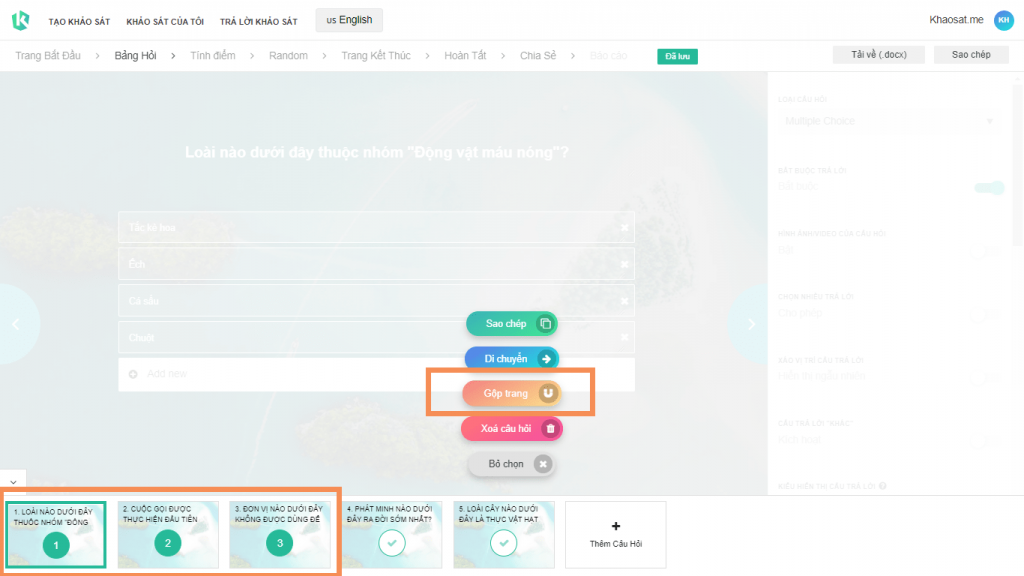Screen dimensions: 1024x576
Task: Click the right settings panel scrollbar
Action: (x=1019, y=163)
